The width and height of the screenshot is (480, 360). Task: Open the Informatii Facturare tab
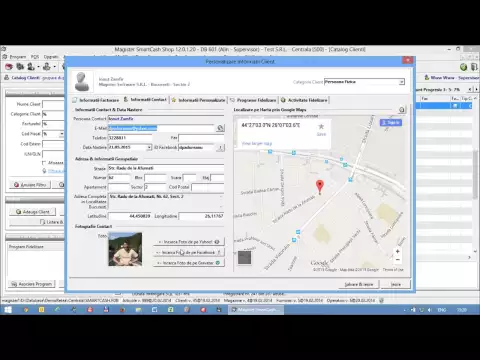coord(96,100)
